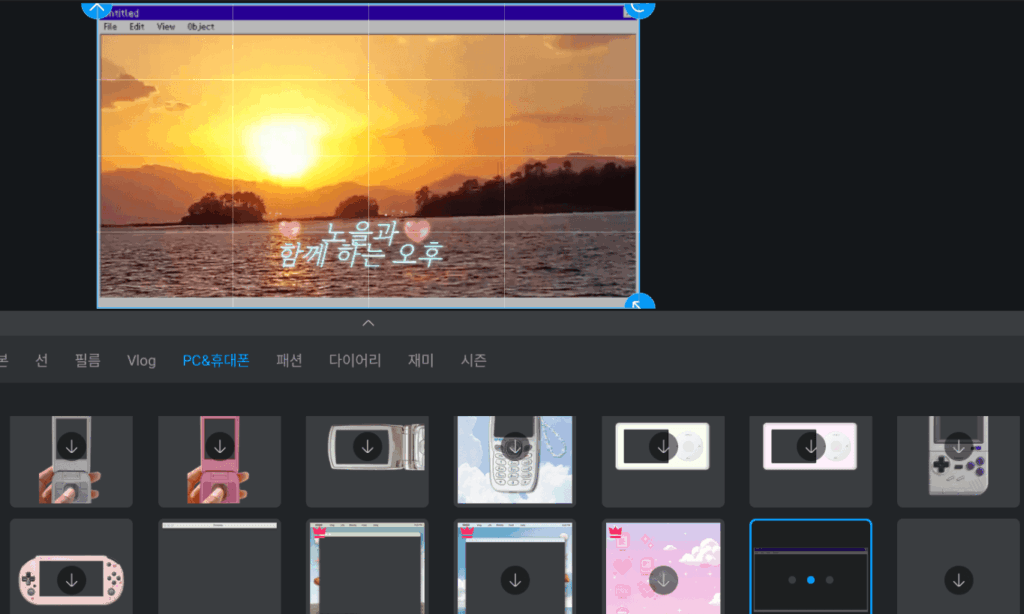
Task: Select the sunset text overlay 노을과 함께 하는 오후
Action: (x=362, y=244)
